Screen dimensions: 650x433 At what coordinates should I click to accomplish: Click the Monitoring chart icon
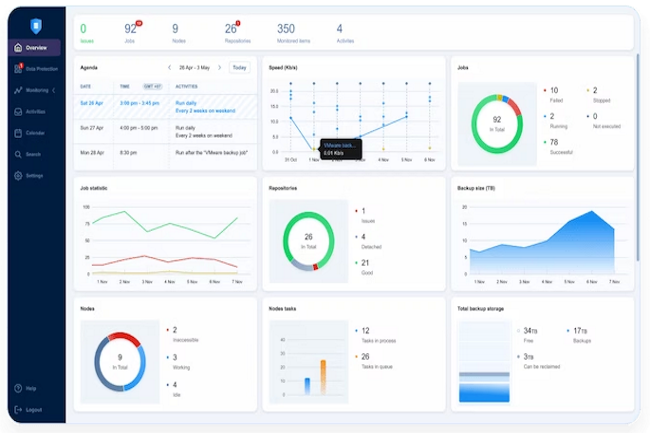pyautogui.click(x=19, y=90)
